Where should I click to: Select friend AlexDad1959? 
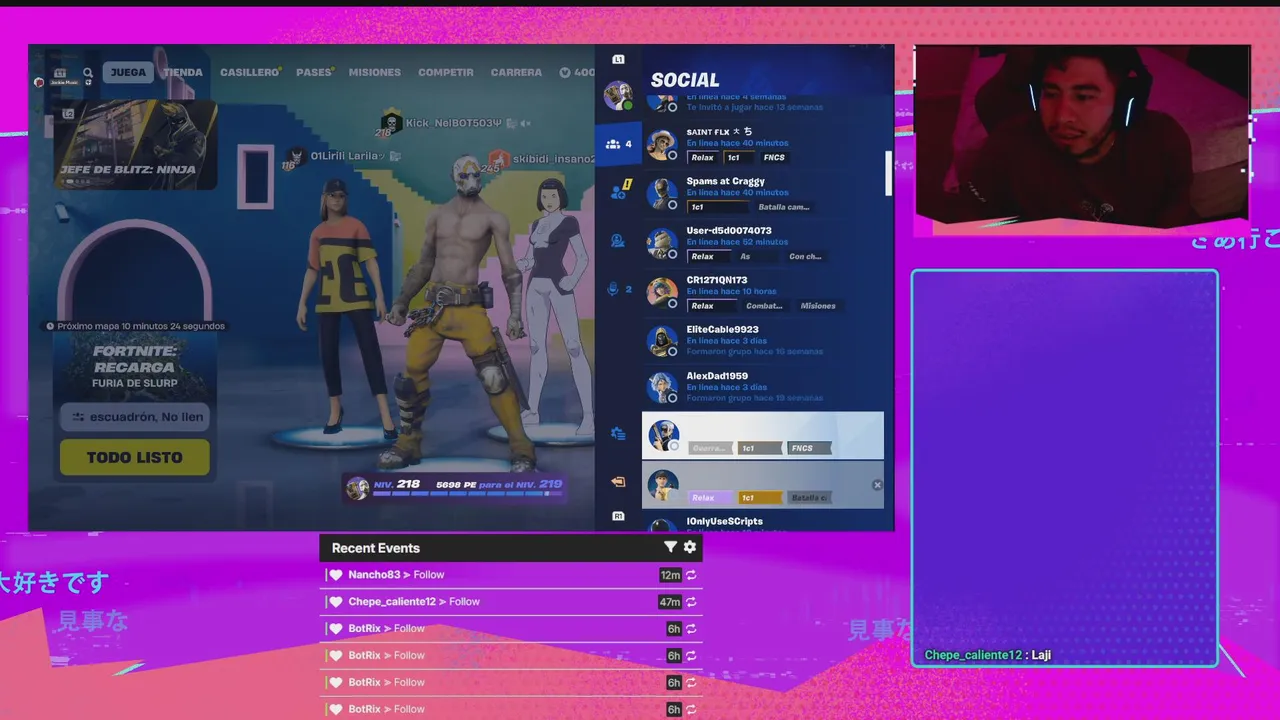tap(763, 386)
